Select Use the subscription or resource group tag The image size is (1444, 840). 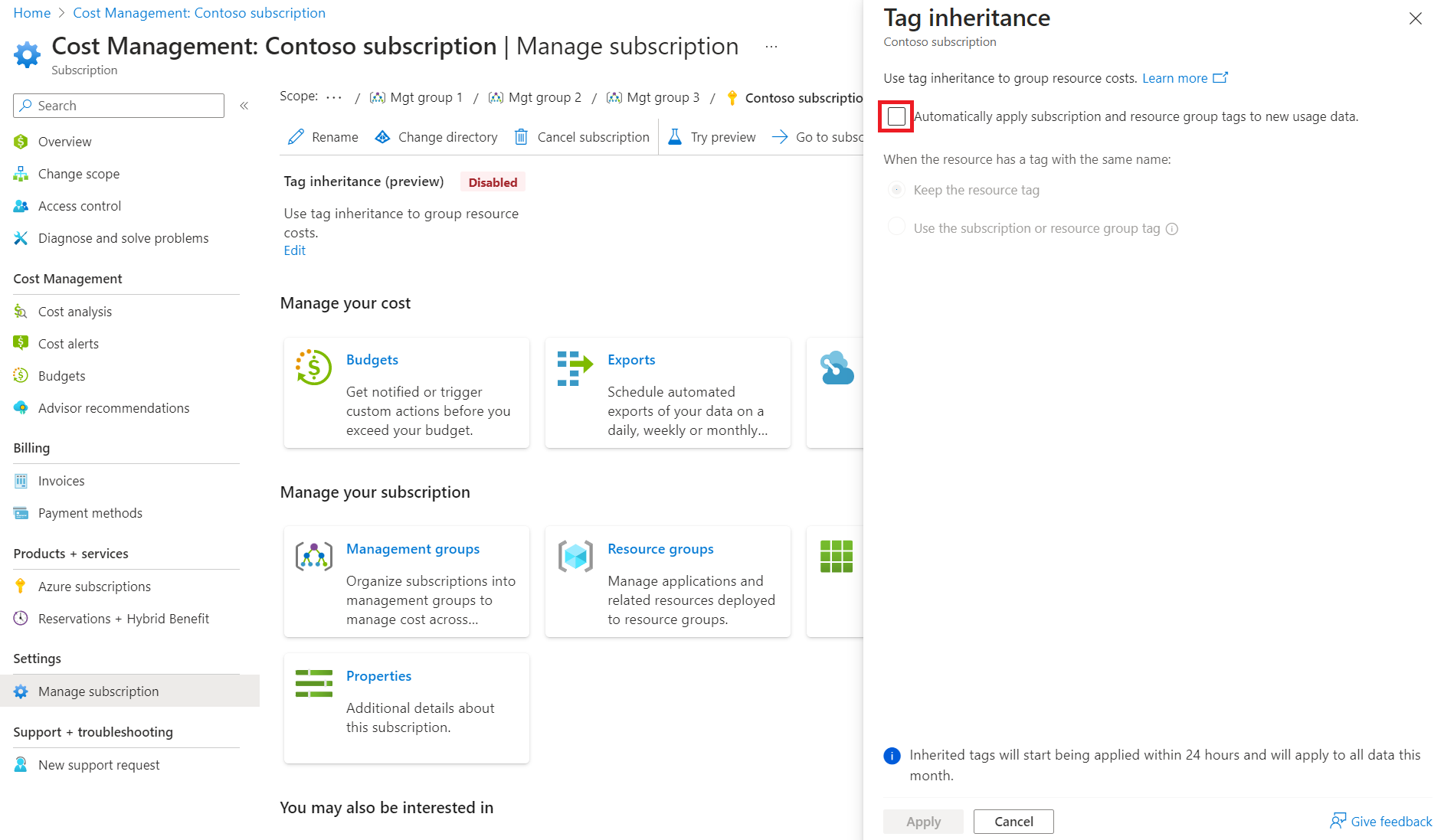(896, 227)
